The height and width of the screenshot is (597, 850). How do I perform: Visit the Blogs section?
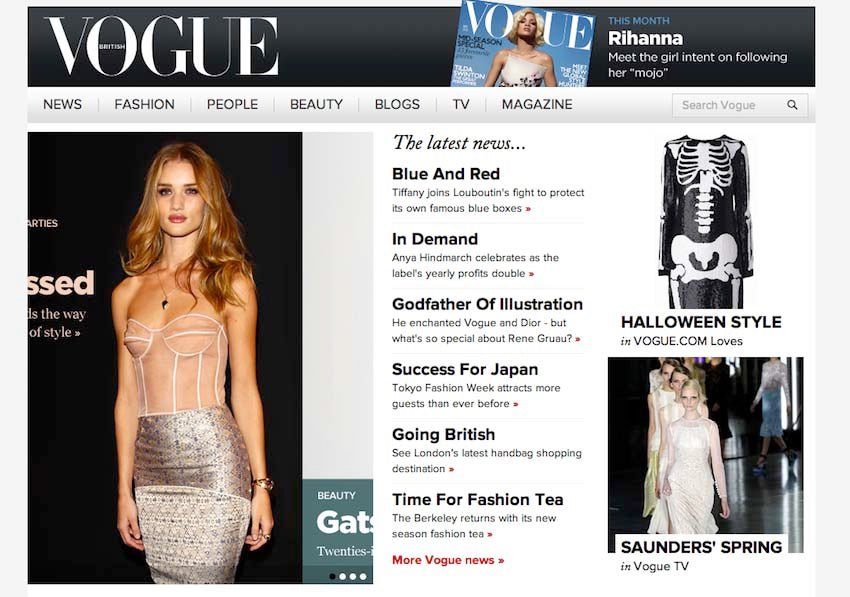point(397,104)
